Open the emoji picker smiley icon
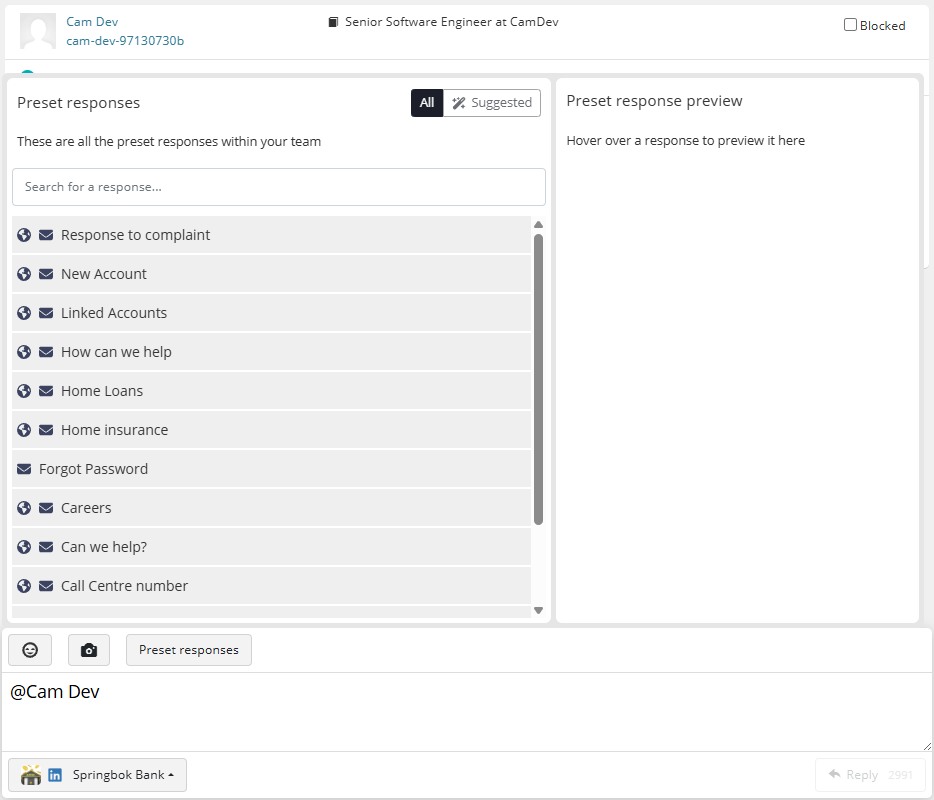 point(30,650)
